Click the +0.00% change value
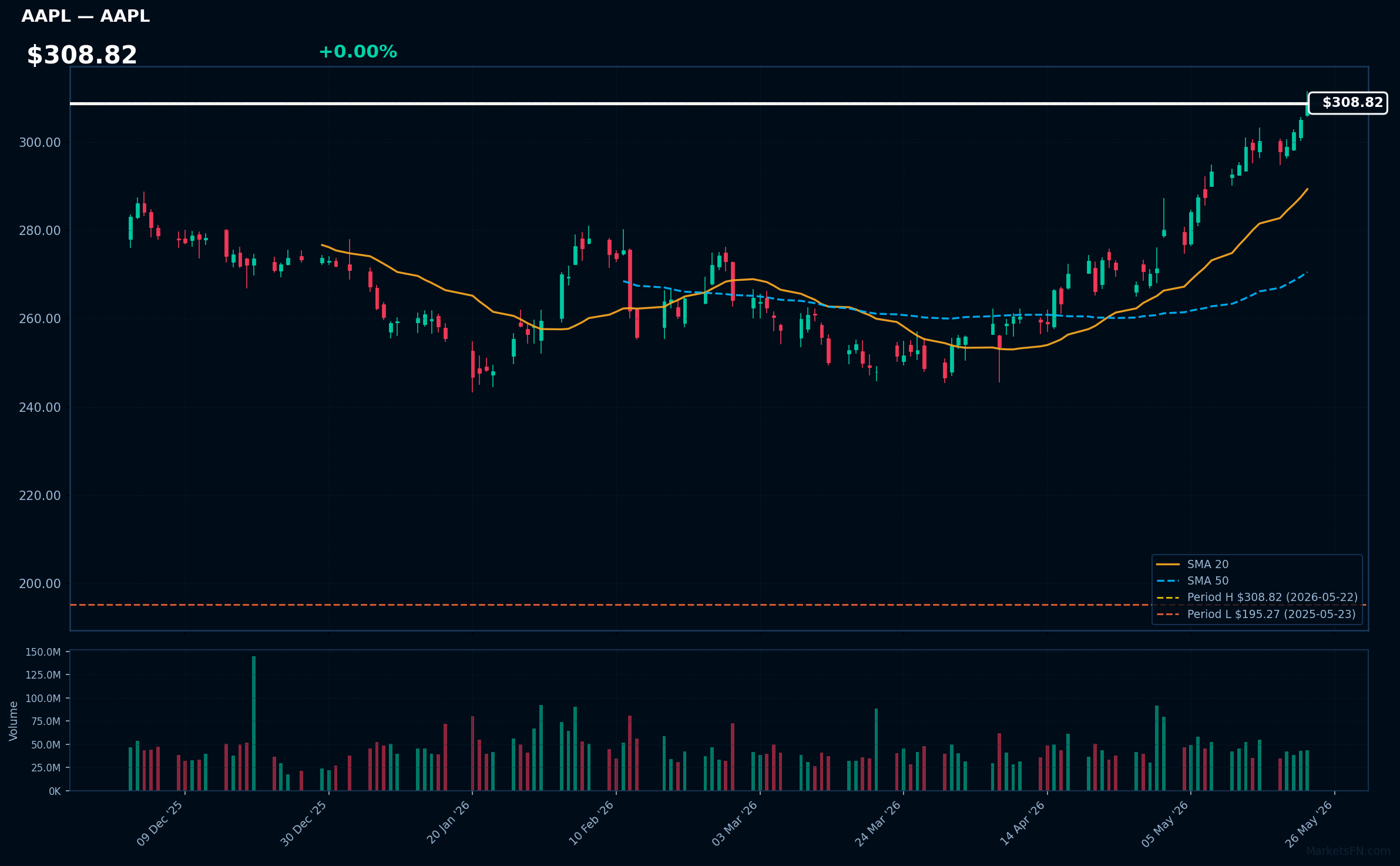This screenshot has height=866, width=1400. point(358,52)
